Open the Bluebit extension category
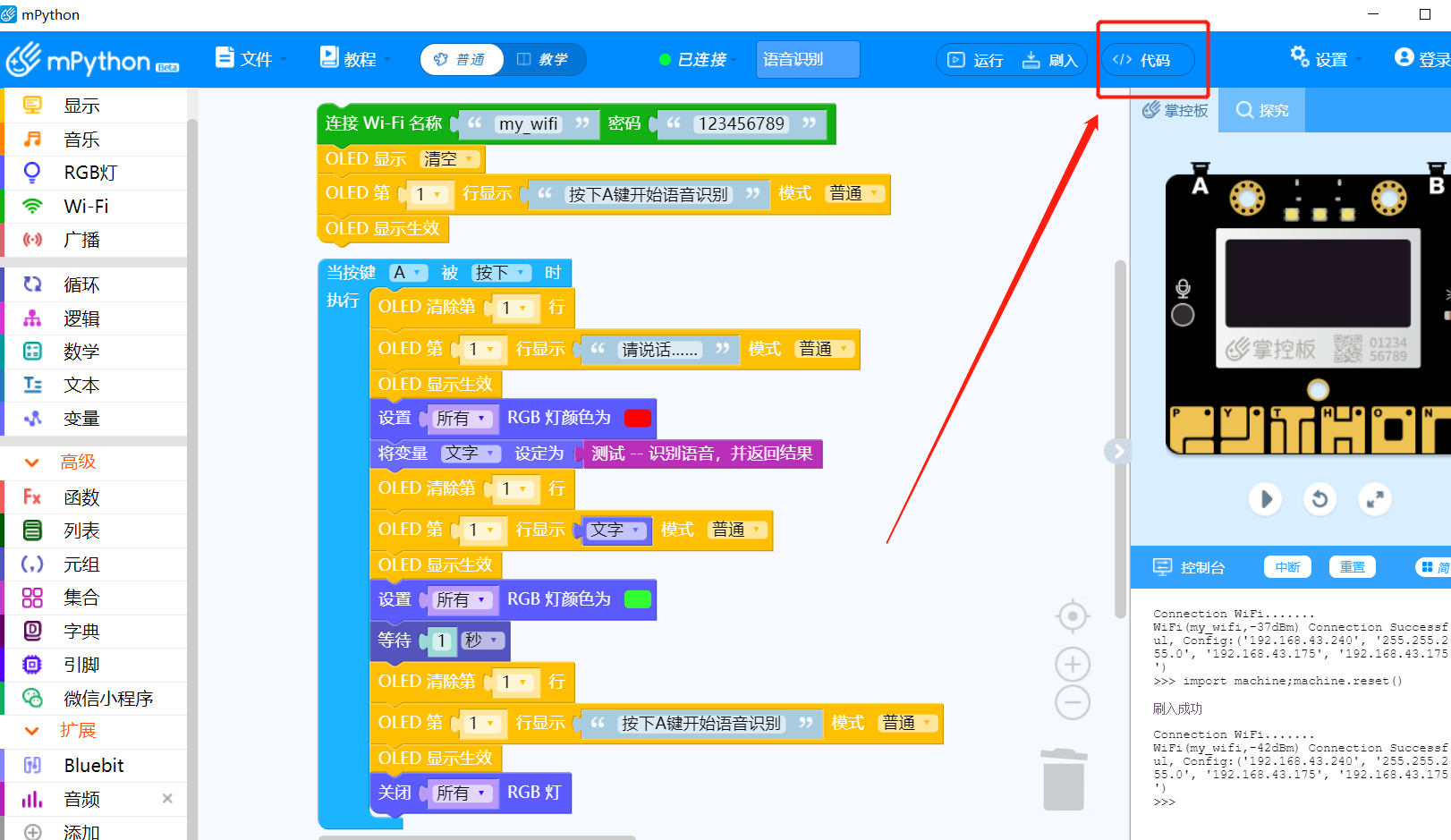The height and width of the screenshot is (840, 1451). pos(94,766)
